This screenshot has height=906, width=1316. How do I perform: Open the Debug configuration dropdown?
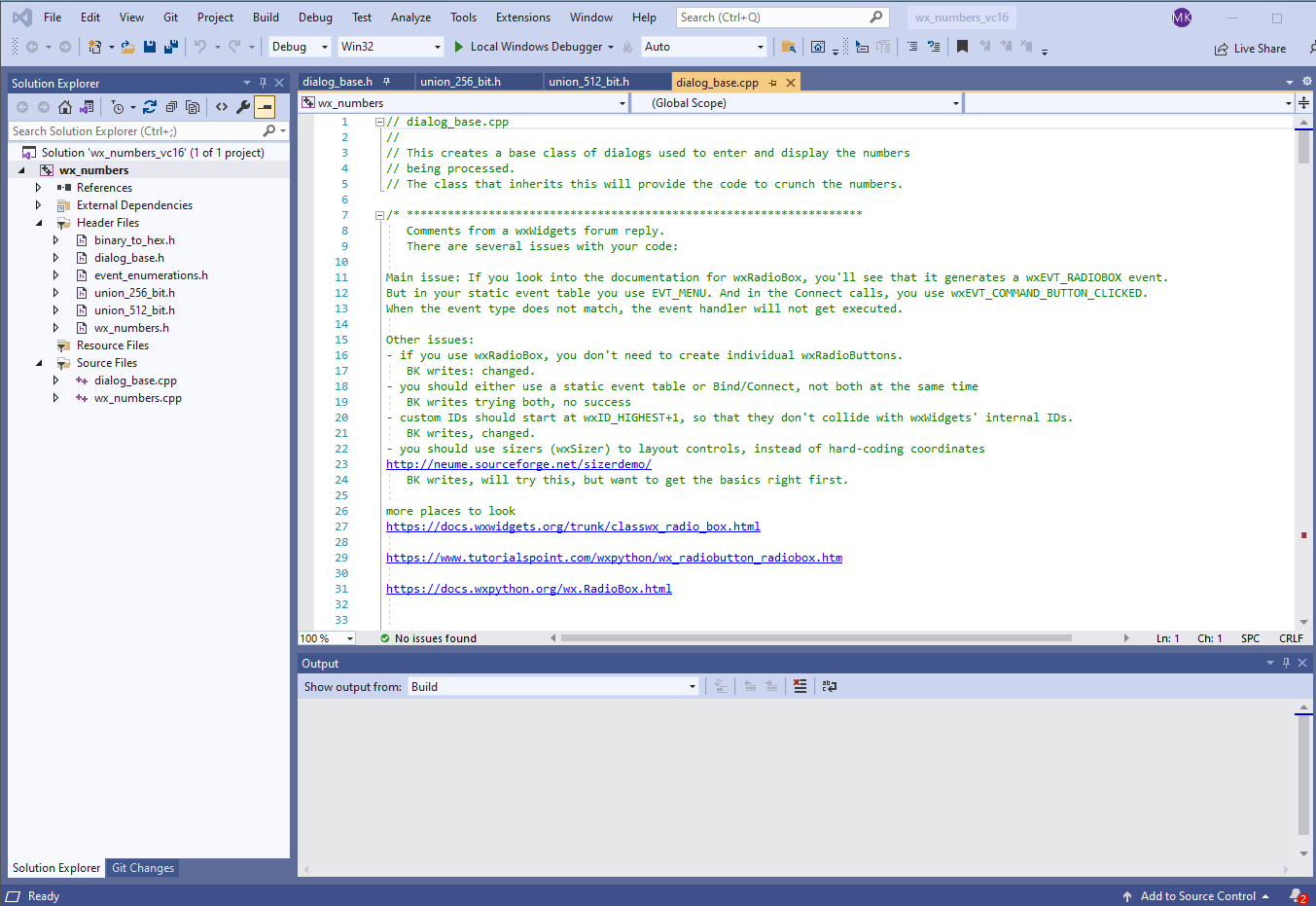point(299,46)
